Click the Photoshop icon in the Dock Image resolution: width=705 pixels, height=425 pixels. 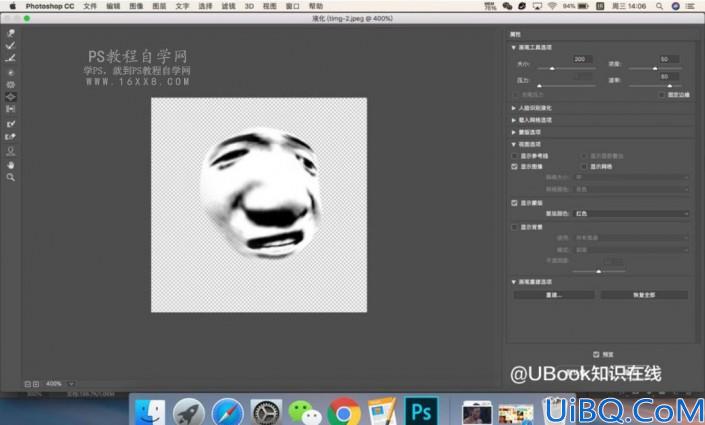tap(421, 411)
